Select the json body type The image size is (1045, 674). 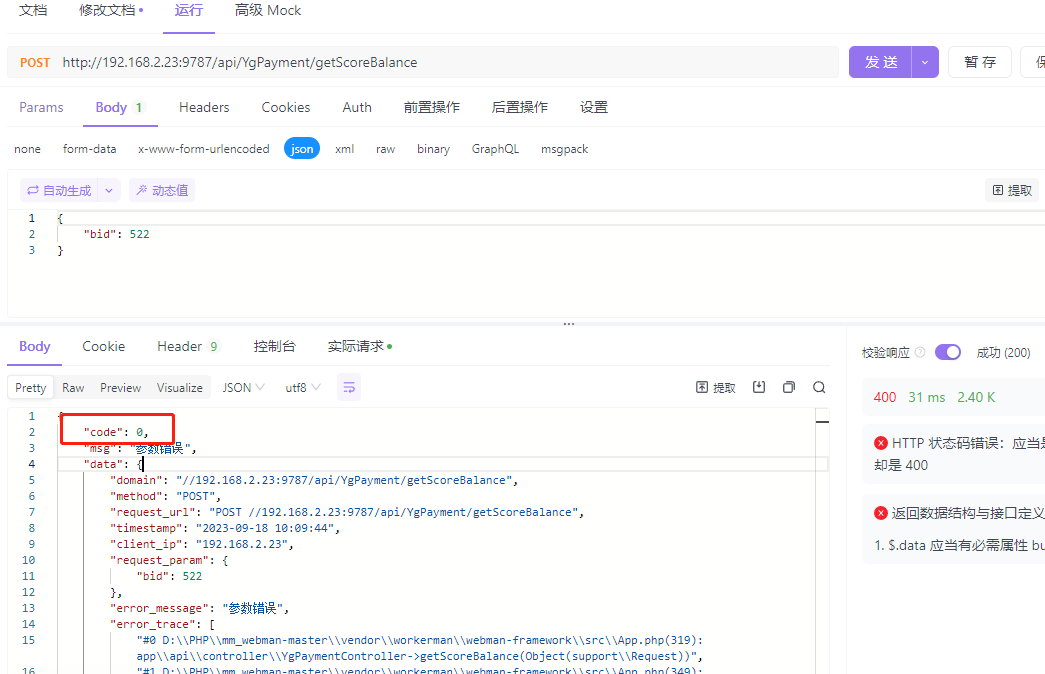(x=302, y=149)
